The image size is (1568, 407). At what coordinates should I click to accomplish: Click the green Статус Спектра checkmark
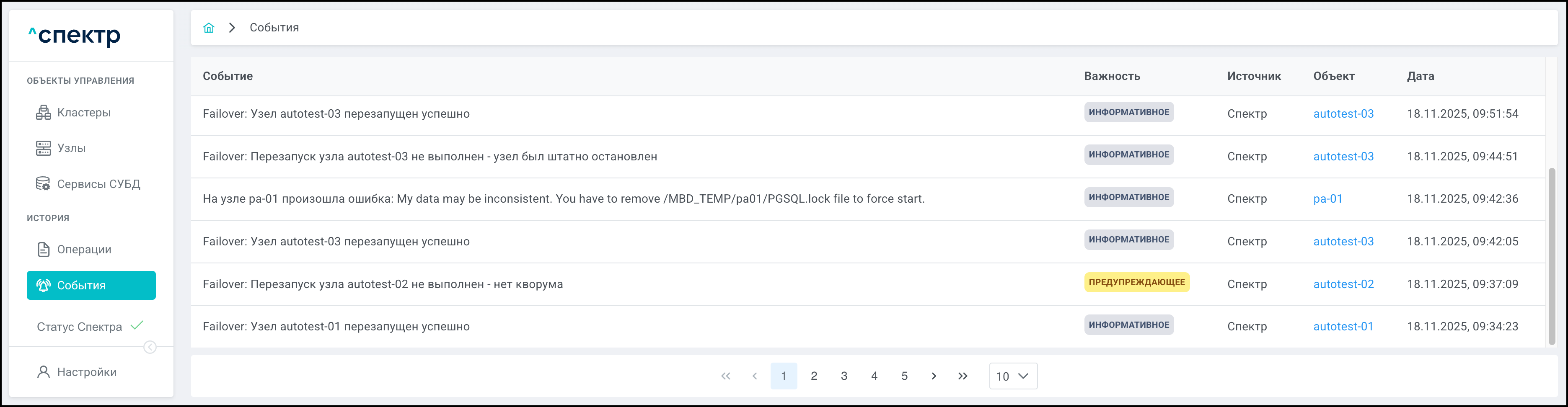click(x=137, y=325)
